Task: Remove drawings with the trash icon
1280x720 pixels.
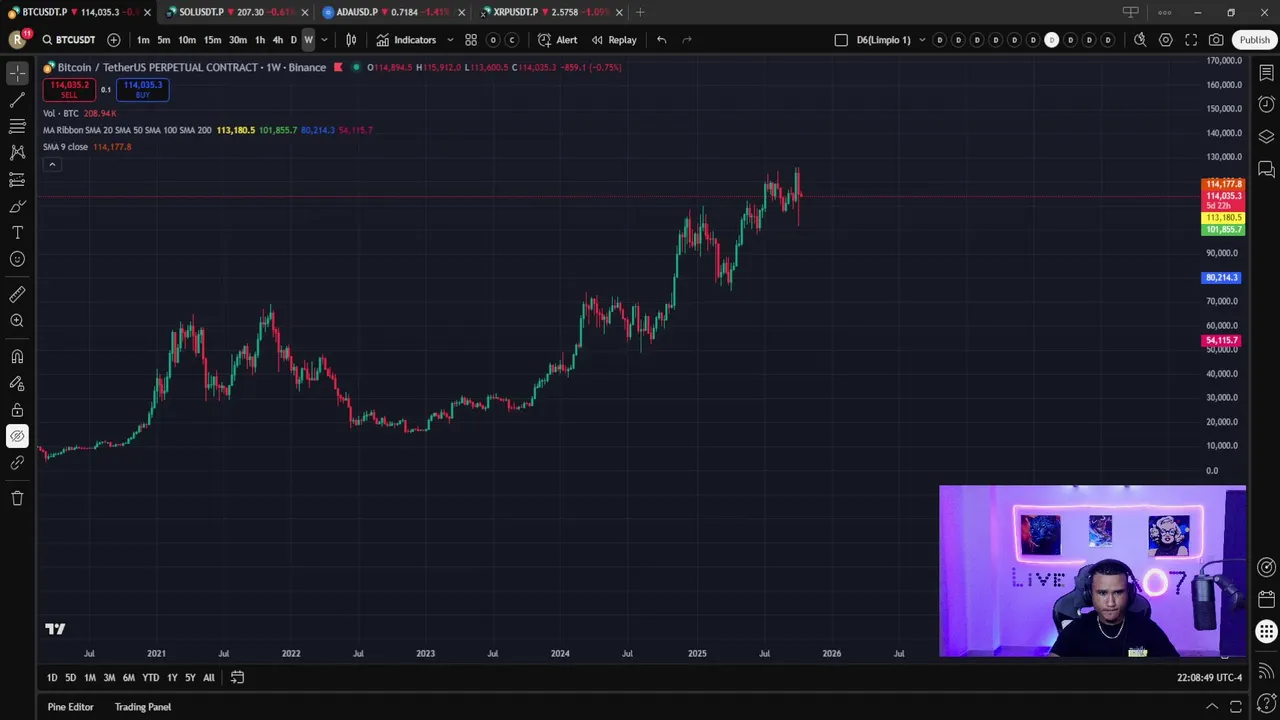Action: 17,498
